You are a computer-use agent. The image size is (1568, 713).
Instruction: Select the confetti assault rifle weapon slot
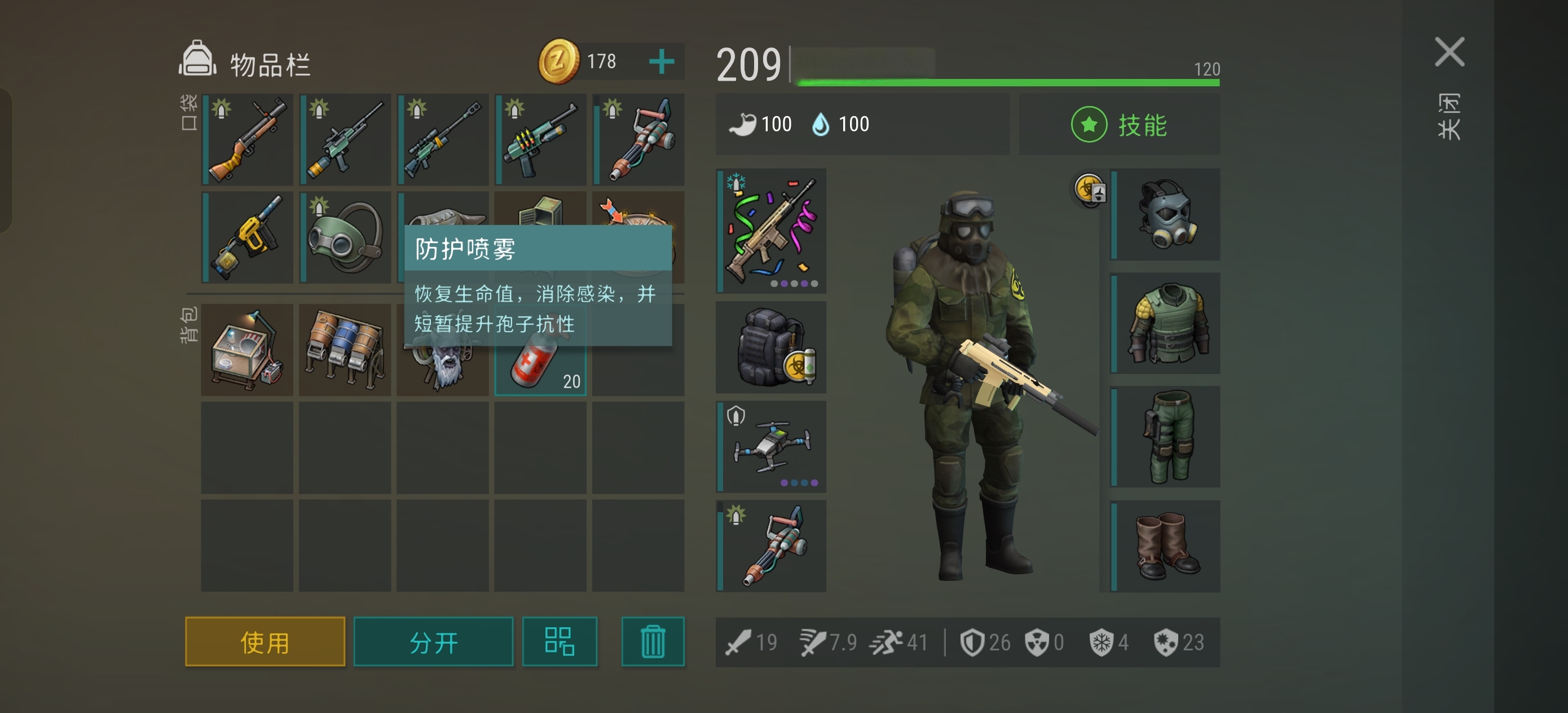(771, 231)
